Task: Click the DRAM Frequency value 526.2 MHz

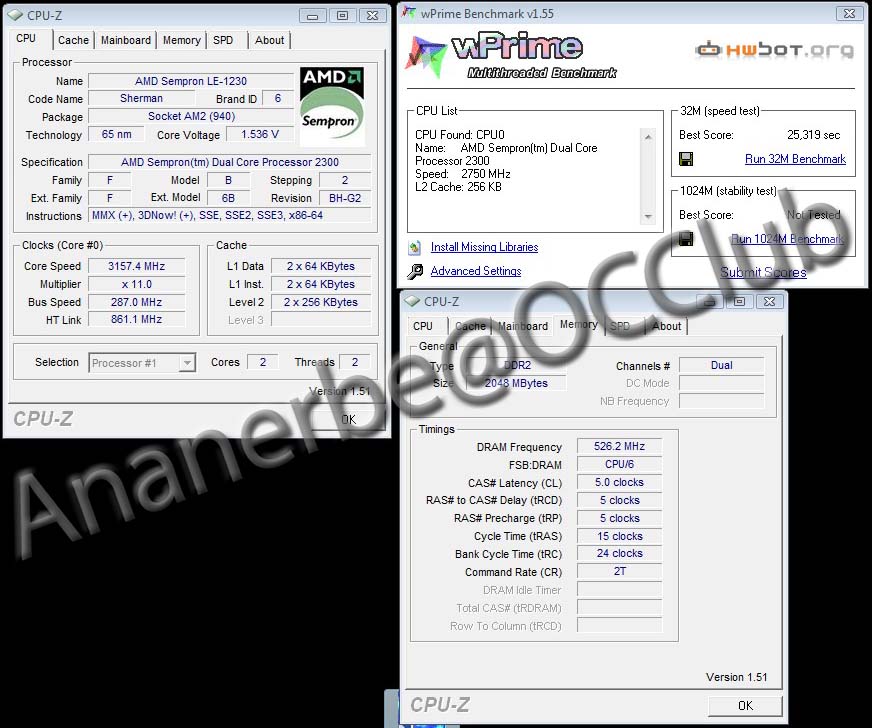Action: coord(620,446)
